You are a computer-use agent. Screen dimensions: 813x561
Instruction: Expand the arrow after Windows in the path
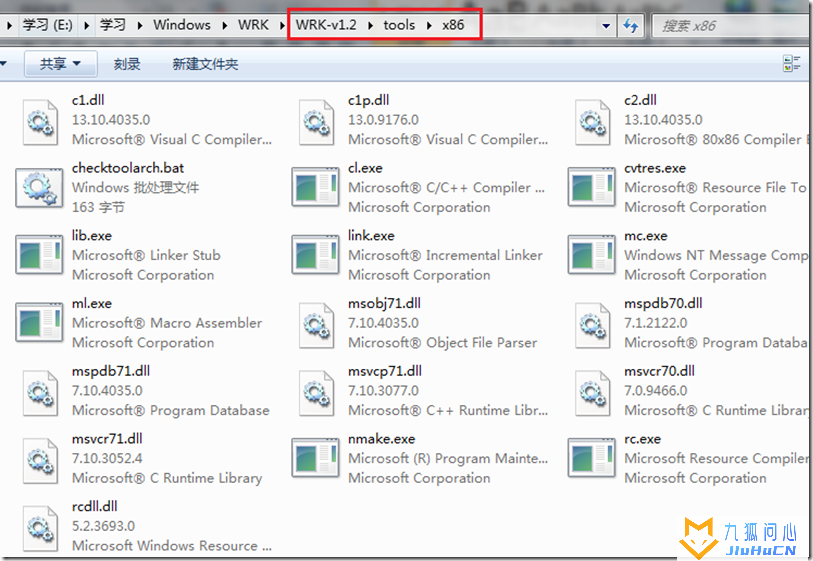(225, 25)
